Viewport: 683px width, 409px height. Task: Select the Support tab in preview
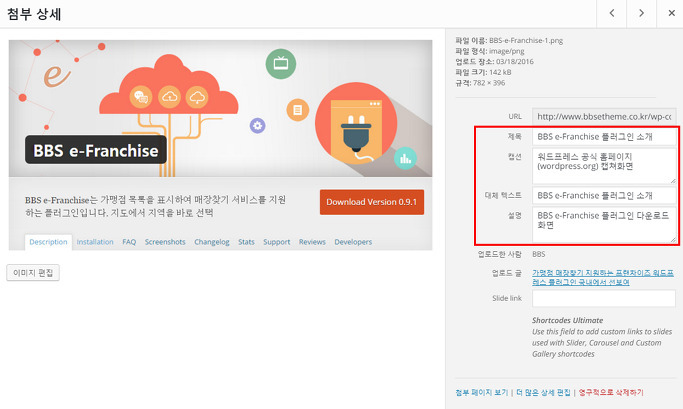(277, 242)
